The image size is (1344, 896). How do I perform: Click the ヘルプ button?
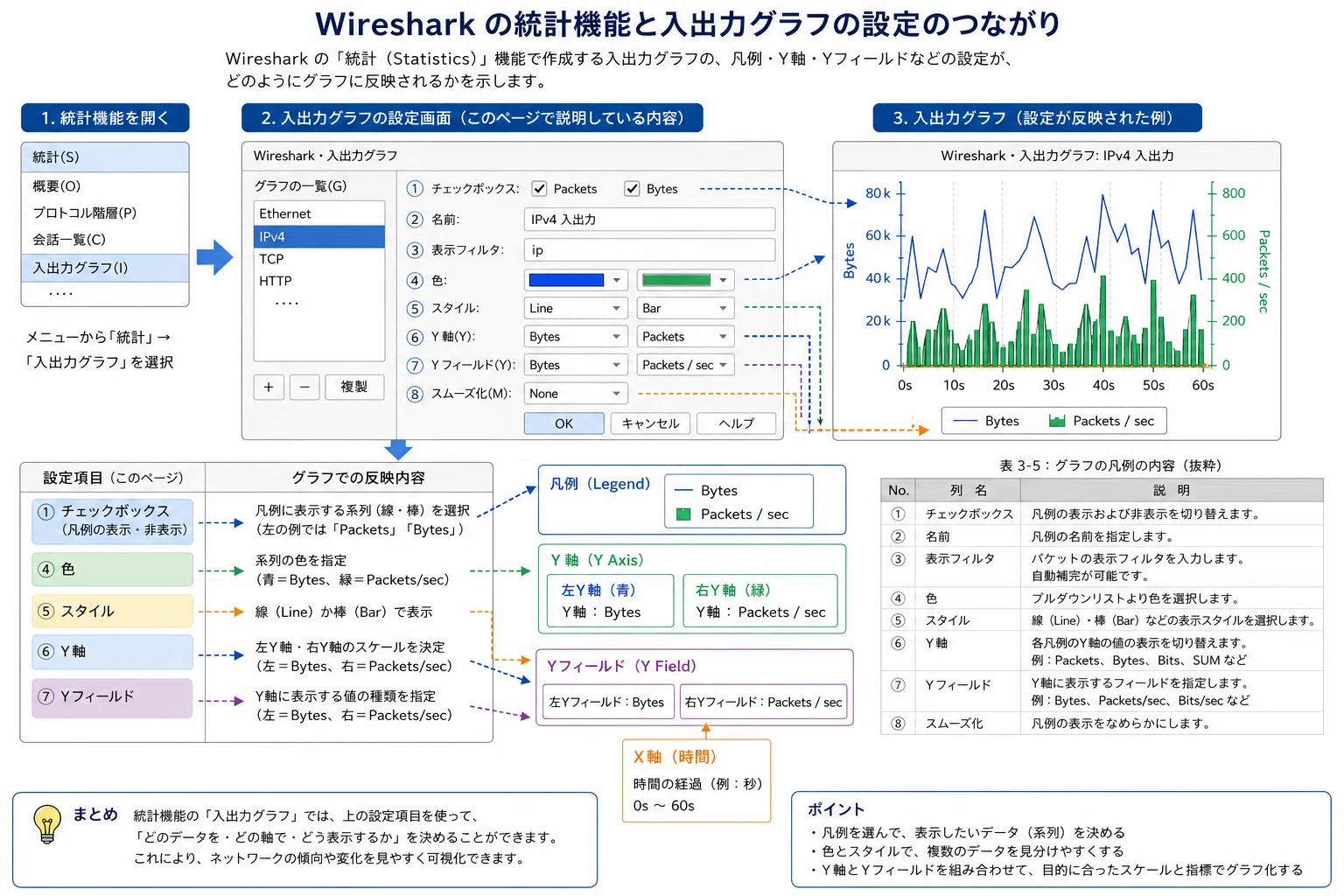(x=737, y=423)
